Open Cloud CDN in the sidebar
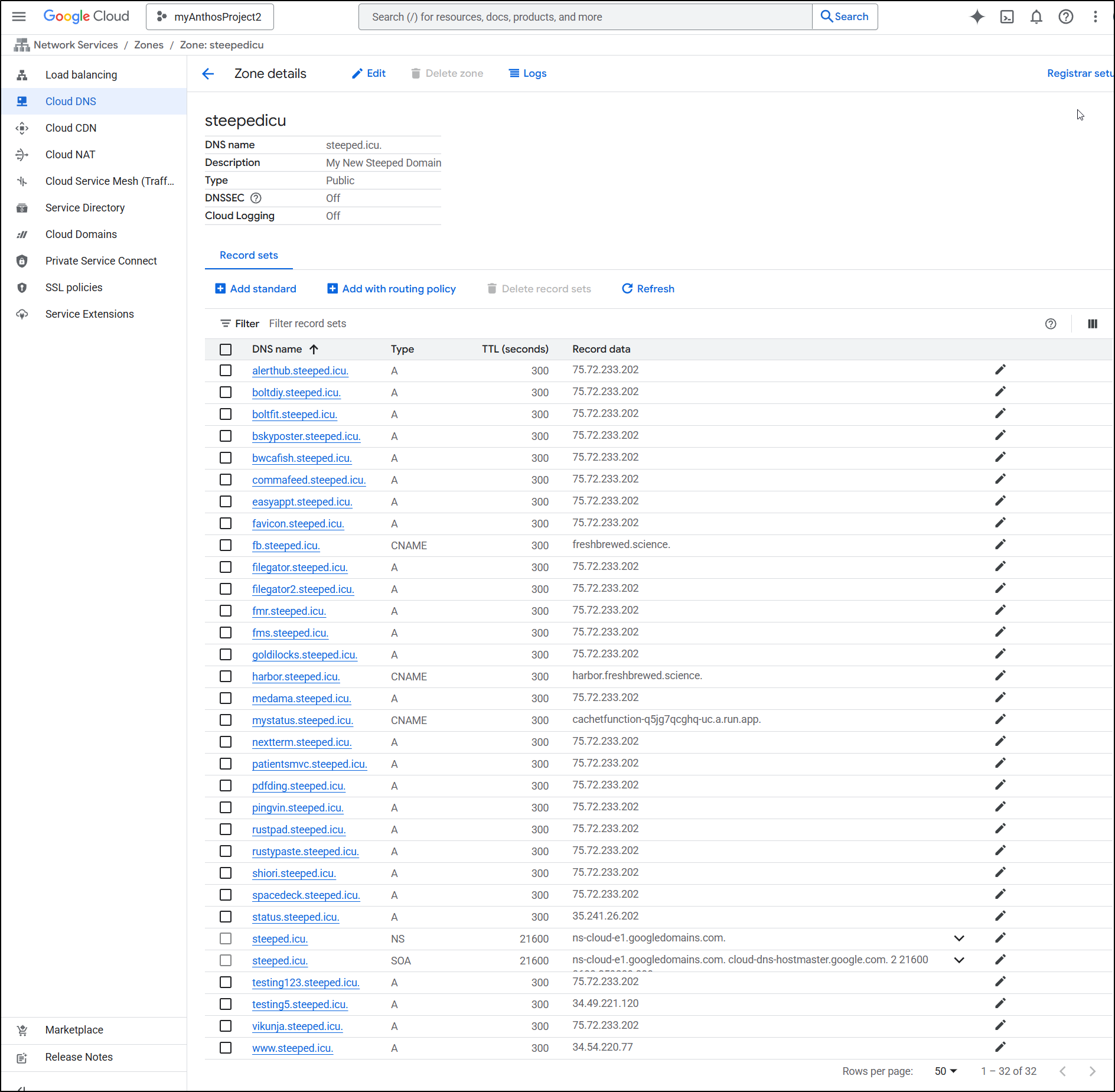This screenshot has height=1092, width=1115. pos(71,128)
